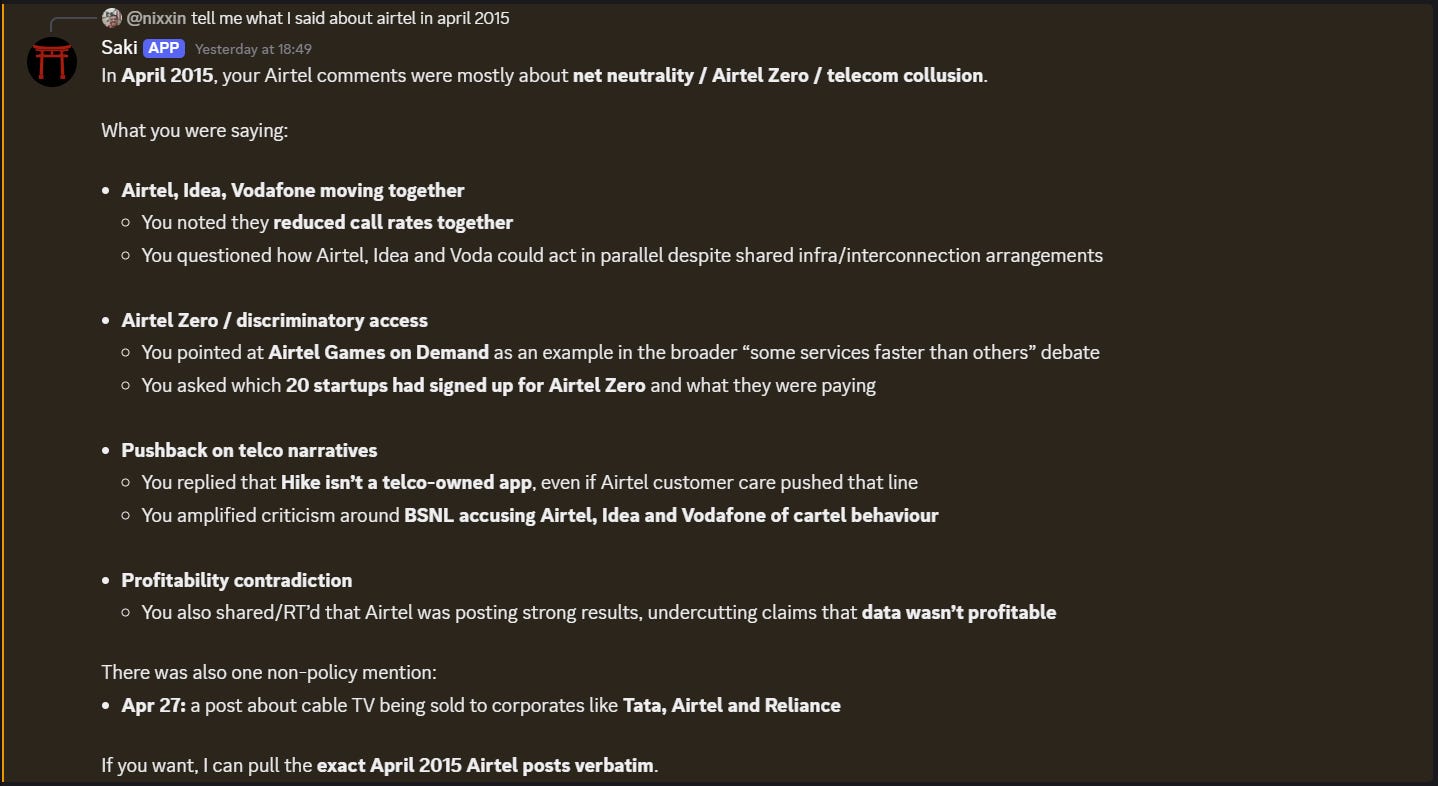This screenshot has width=1438, height=786.
Task: Open the Saki username profile popup
Action: tap(119, 48)
